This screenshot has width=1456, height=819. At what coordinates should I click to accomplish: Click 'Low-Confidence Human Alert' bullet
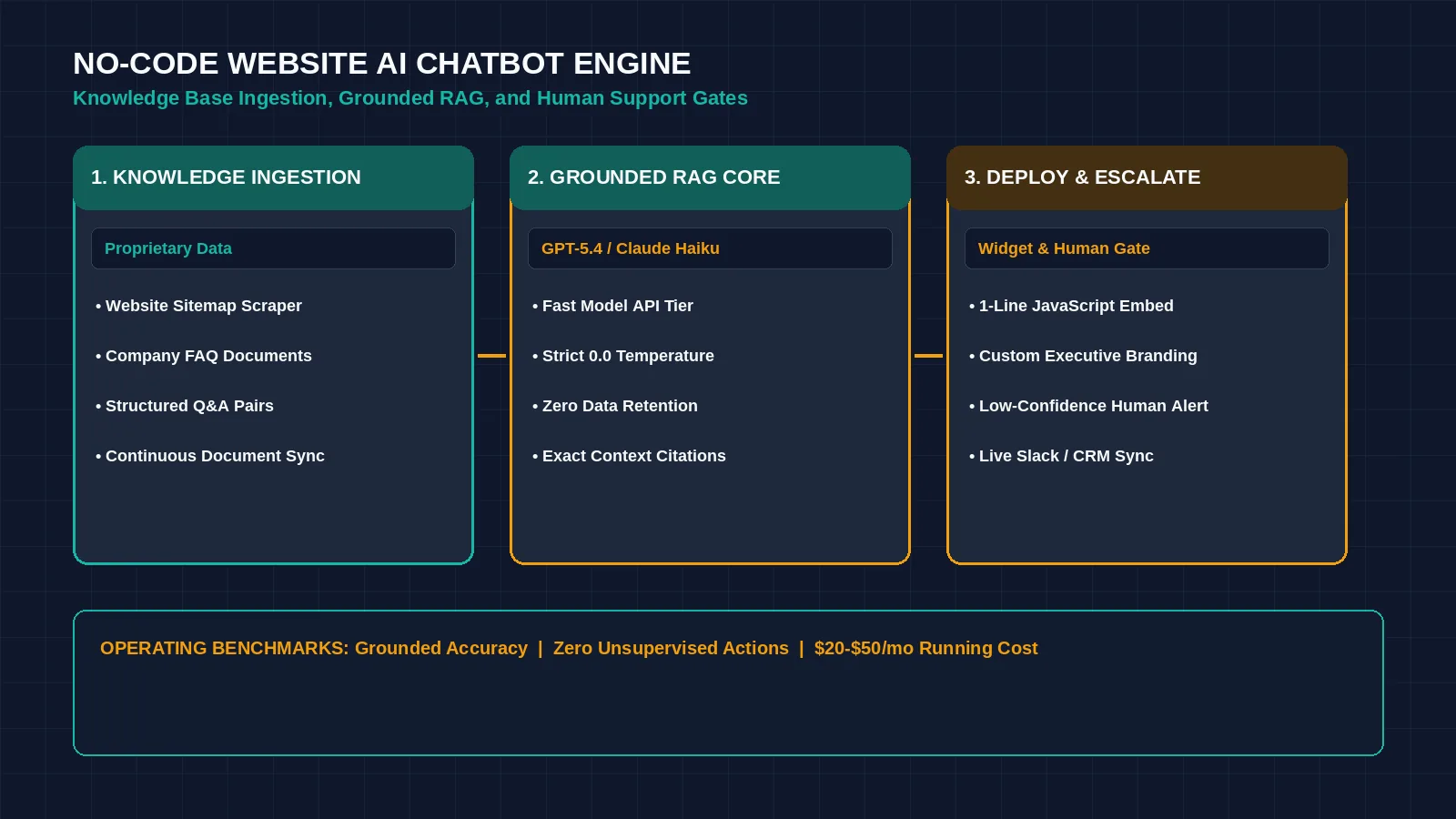(x=1088, y=406)
